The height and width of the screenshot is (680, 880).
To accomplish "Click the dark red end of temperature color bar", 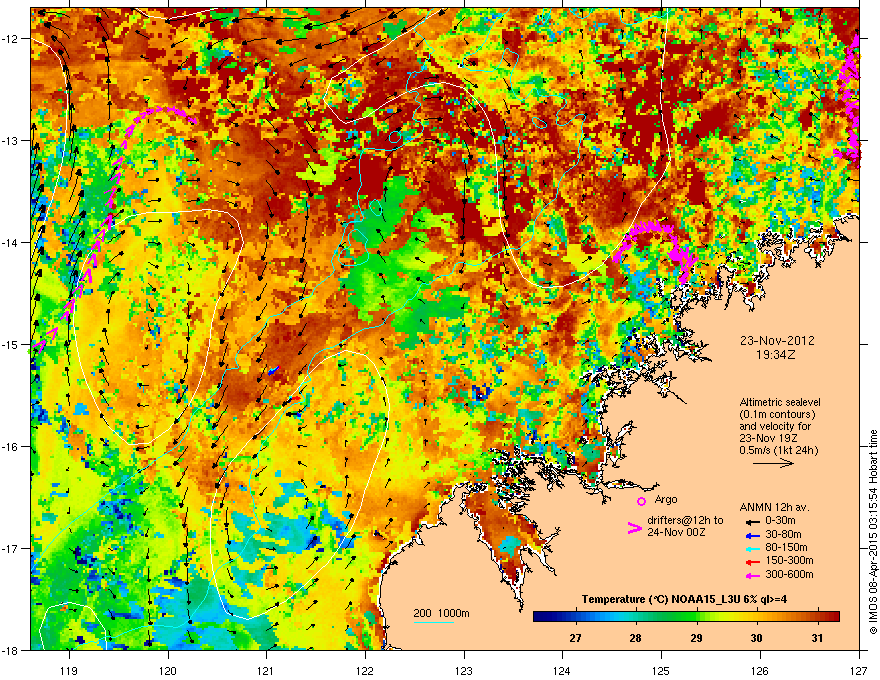I will [x=835, y=616].
